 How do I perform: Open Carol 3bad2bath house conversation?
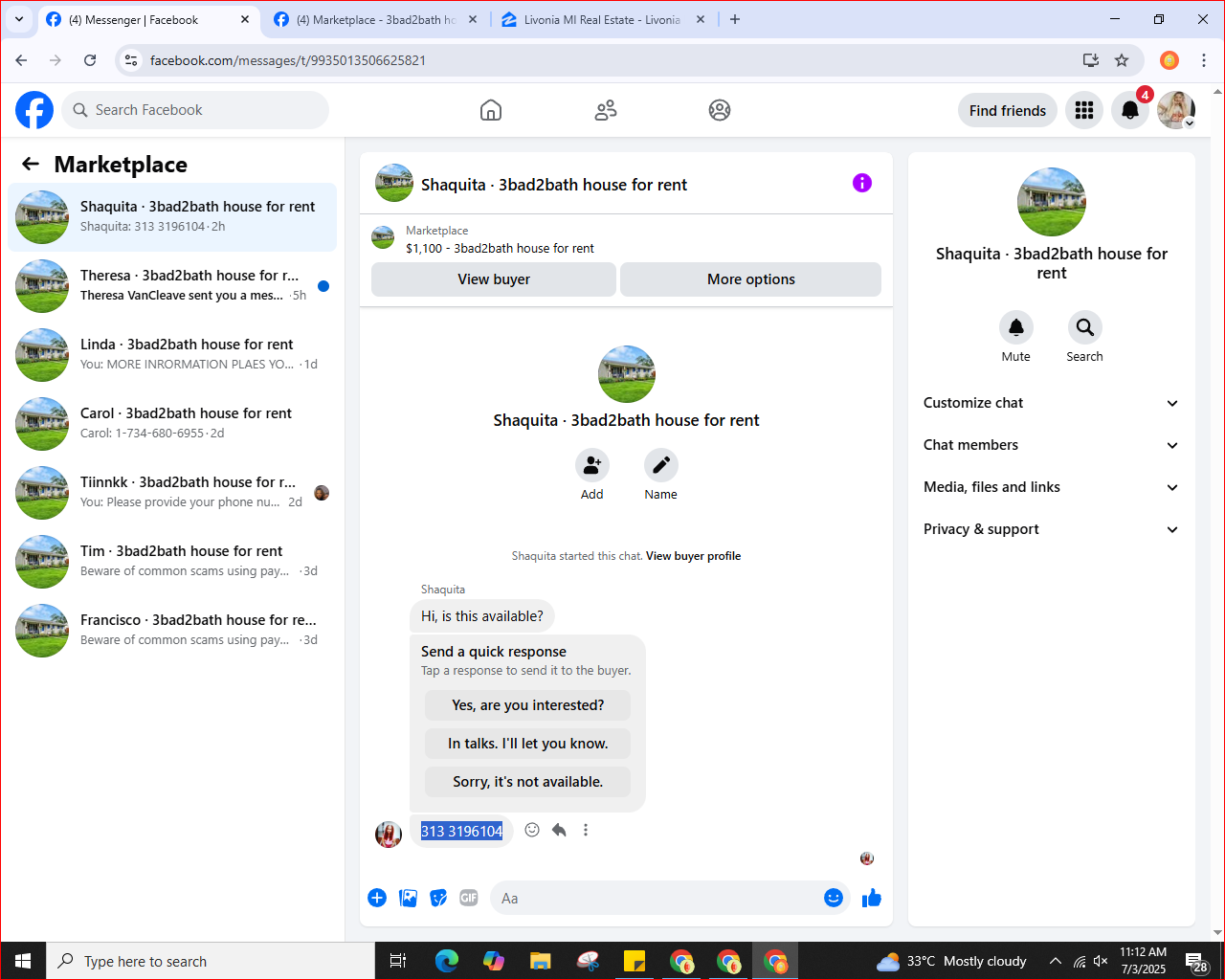(172, 424)
